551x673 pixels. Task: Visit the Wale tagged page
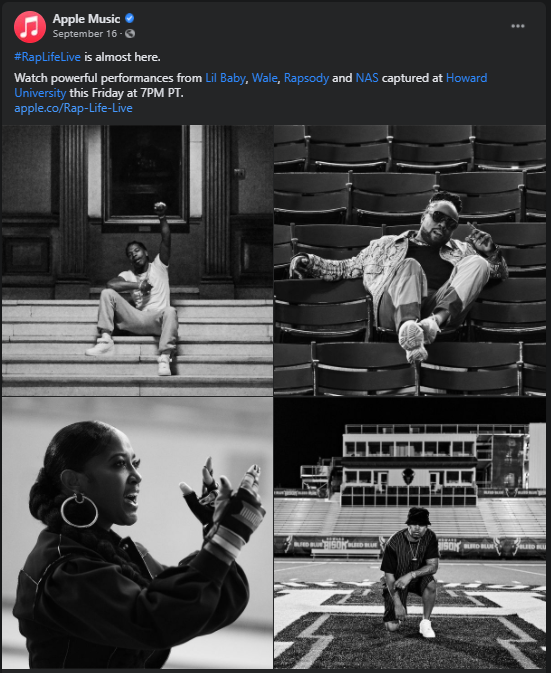pyautogui.click(x=265, y=78)
